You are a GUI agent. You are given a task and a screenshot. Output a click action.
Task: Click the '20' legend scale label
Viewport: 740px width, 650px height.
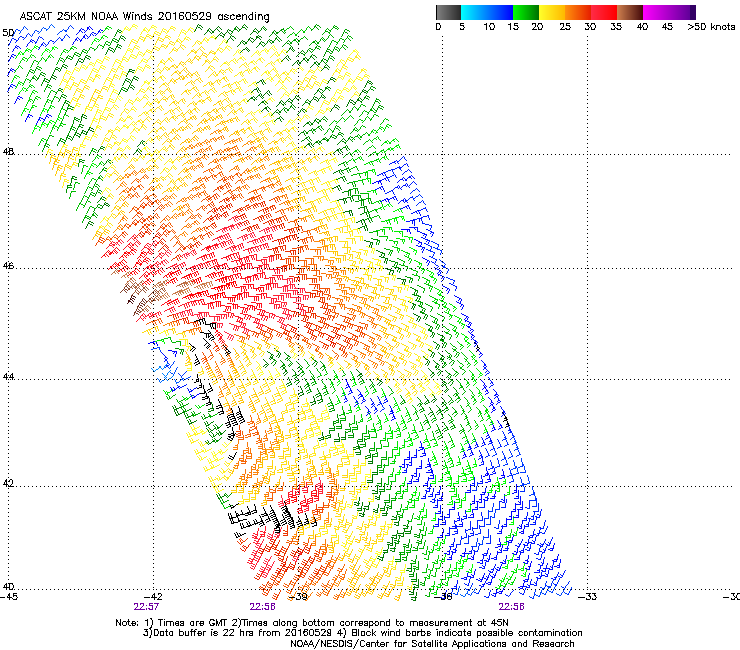[537, 27]
